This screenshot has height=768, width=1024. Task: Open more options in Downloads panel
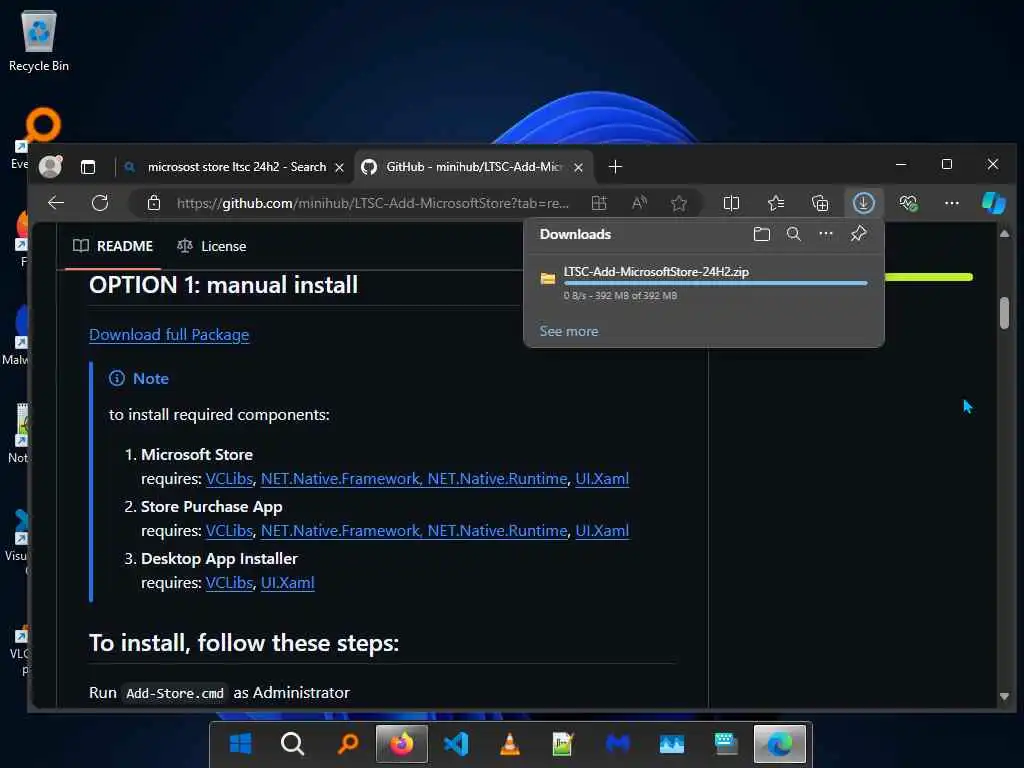(826, 234)
